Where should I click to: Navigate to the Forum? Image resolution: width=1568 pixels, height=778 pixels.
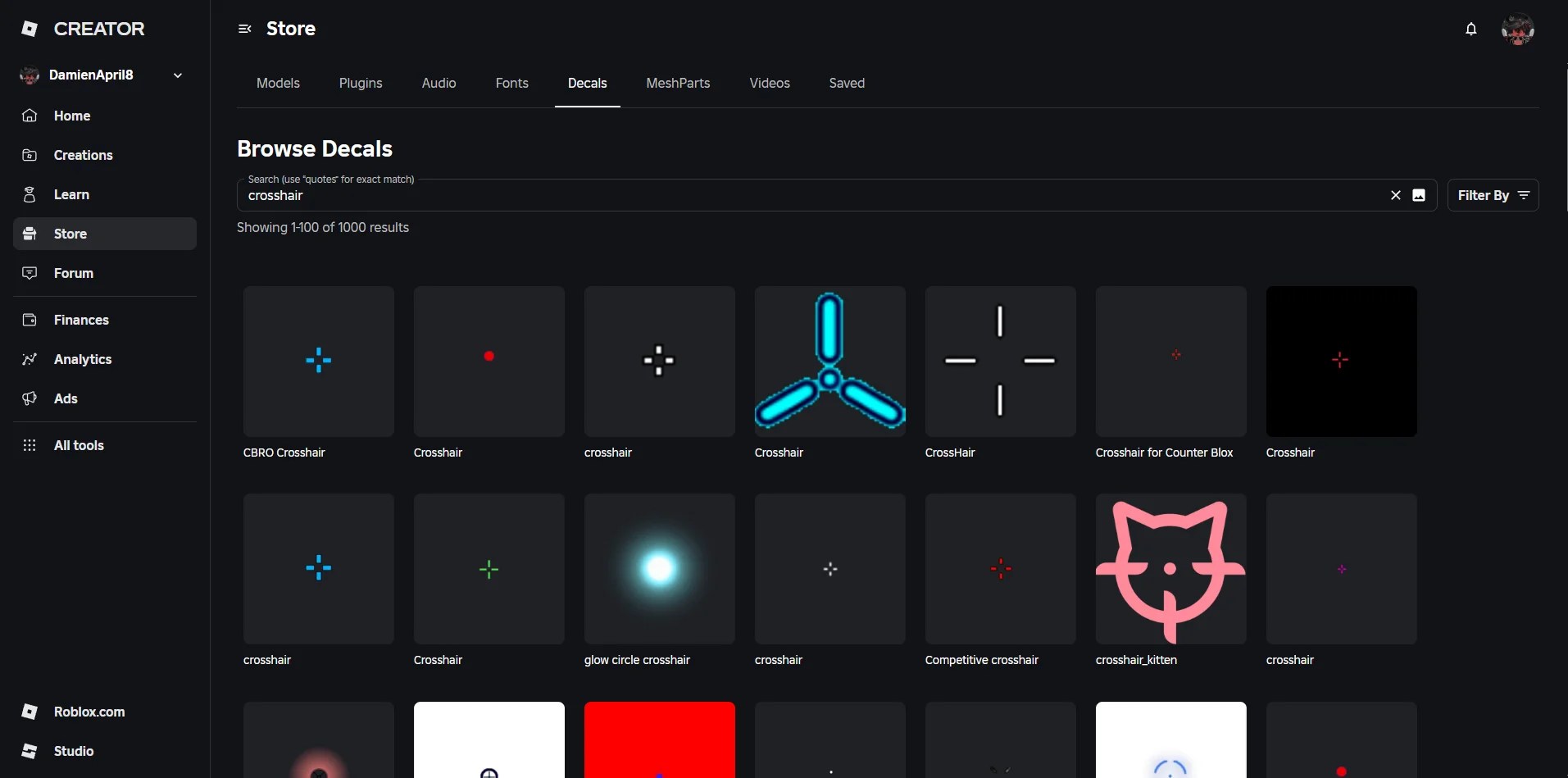pyautogui.click(x=72, y=273)
